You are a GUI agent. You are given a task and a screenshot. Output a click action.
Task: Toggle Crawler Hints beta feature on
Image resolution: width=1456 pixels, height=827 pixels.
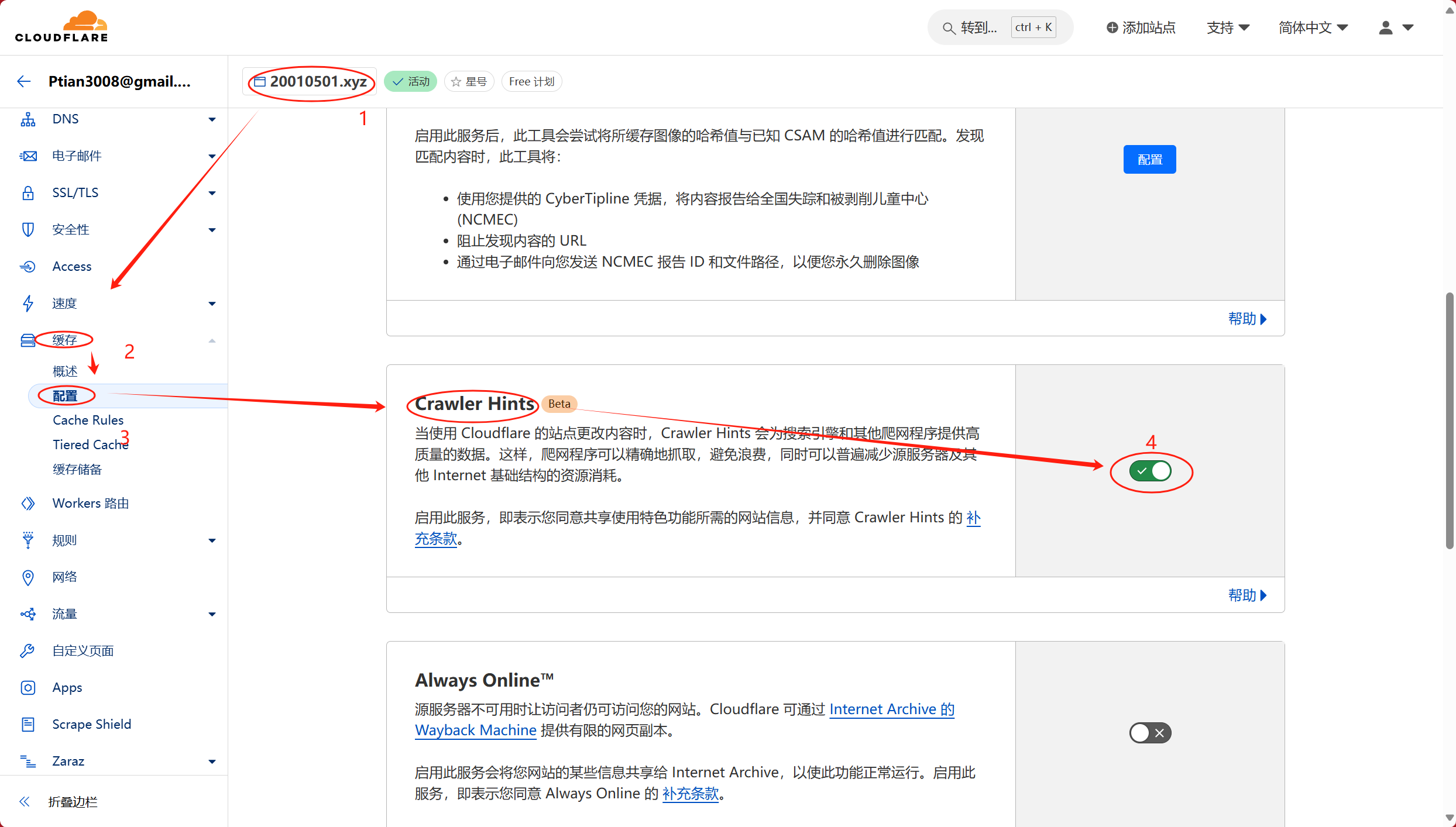click(1150, 471)
